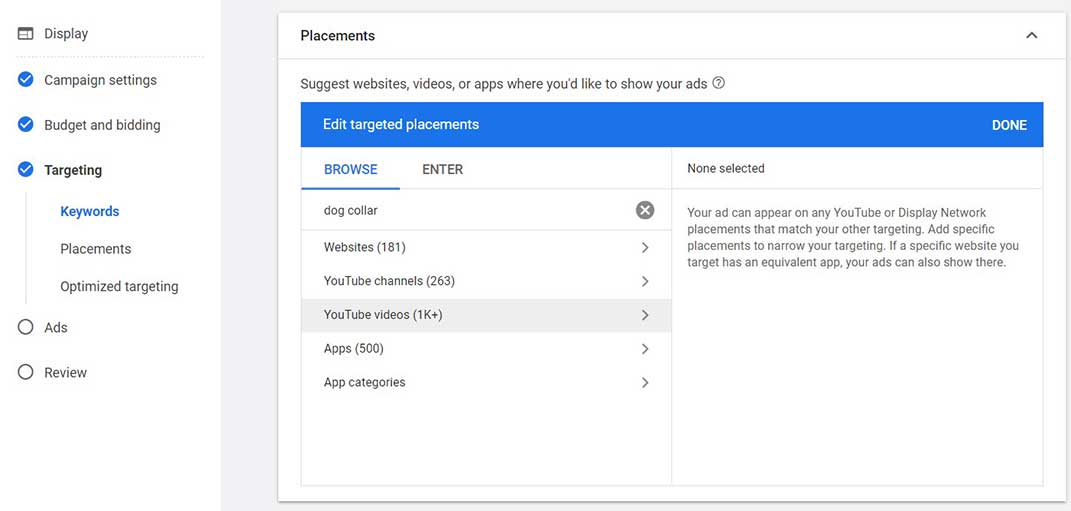Click the Display campaign type icon

tap(25, 33)
